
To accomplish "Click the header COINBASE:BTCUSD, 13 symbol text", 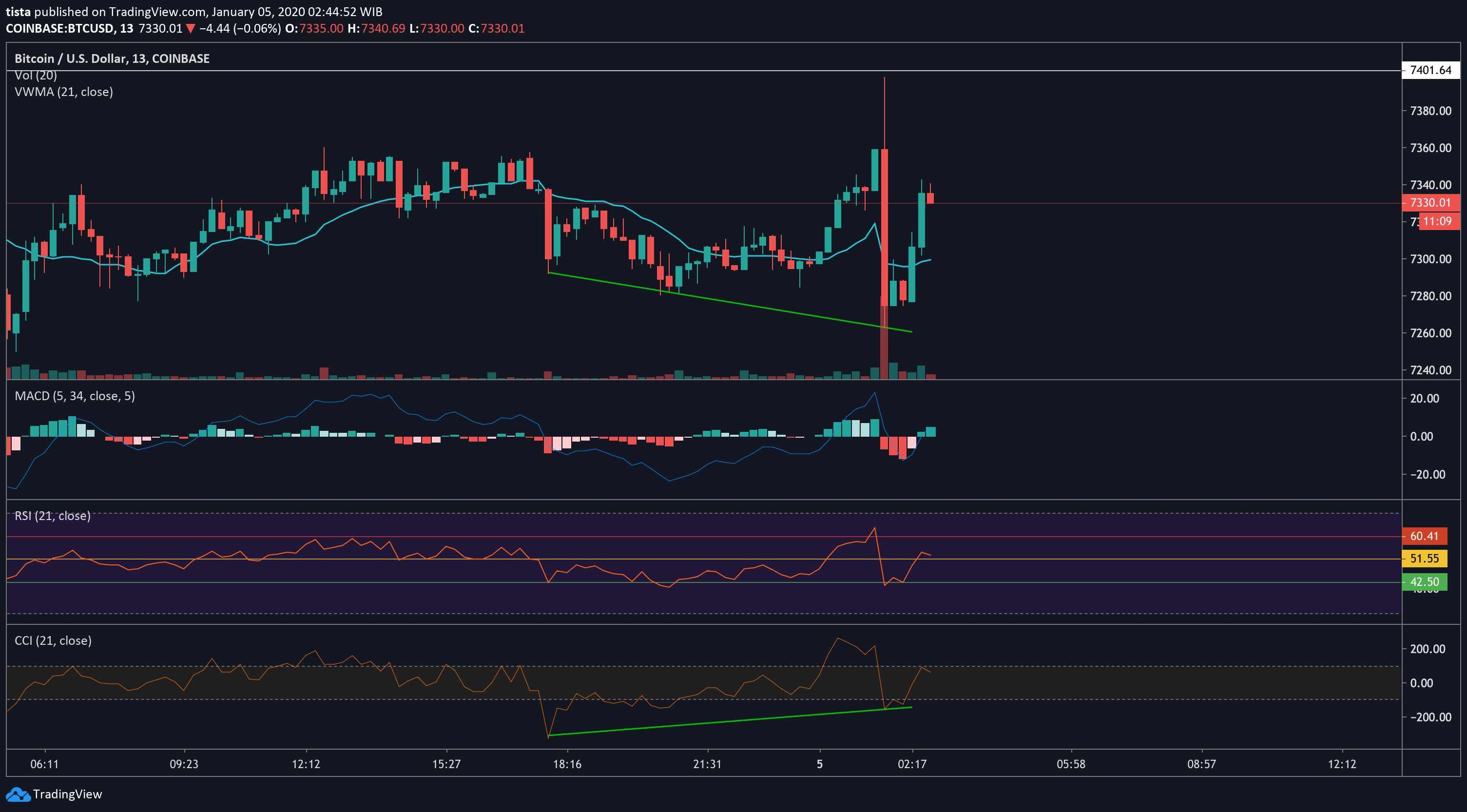I will [x=70, y=28].
